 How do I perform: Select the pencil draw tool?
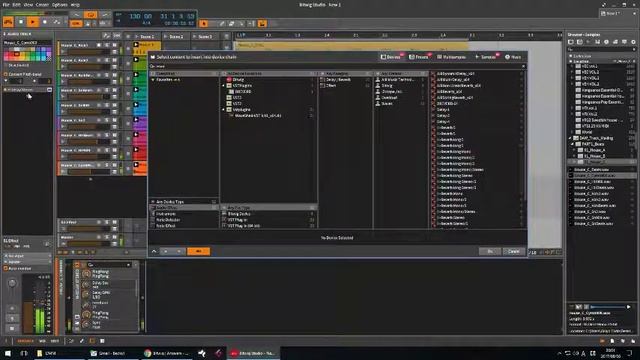pos(222,24)
